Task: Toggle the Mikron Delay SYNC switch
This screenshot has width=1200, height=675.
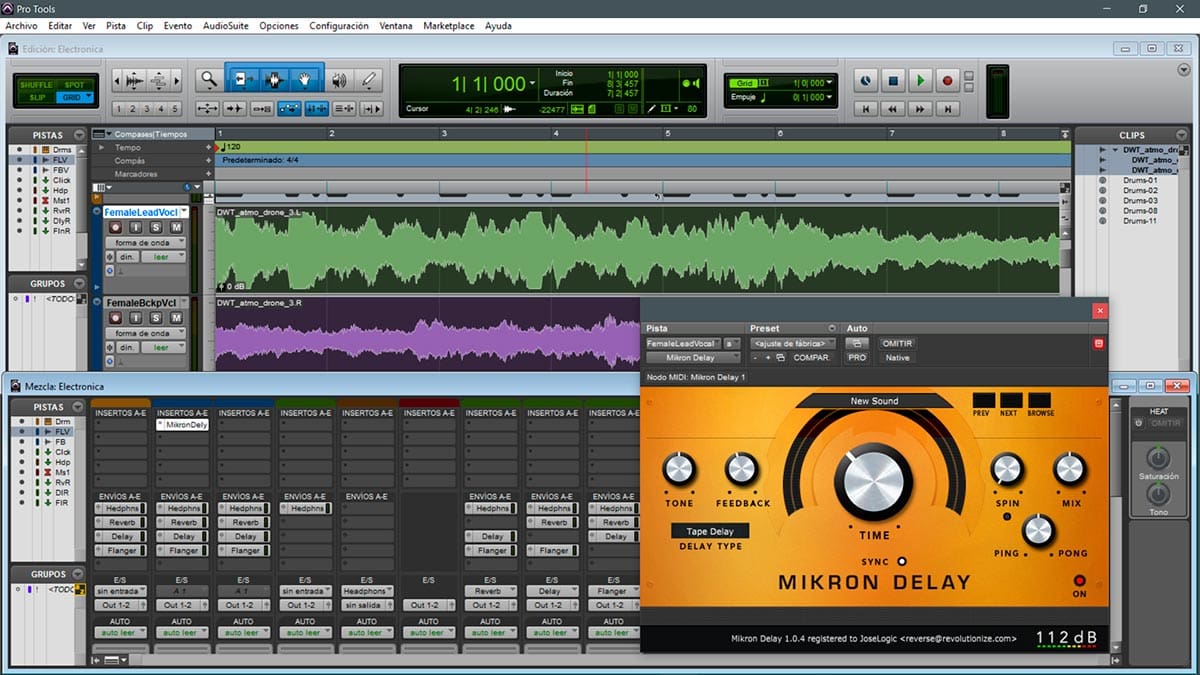Action: pos(902,562)
